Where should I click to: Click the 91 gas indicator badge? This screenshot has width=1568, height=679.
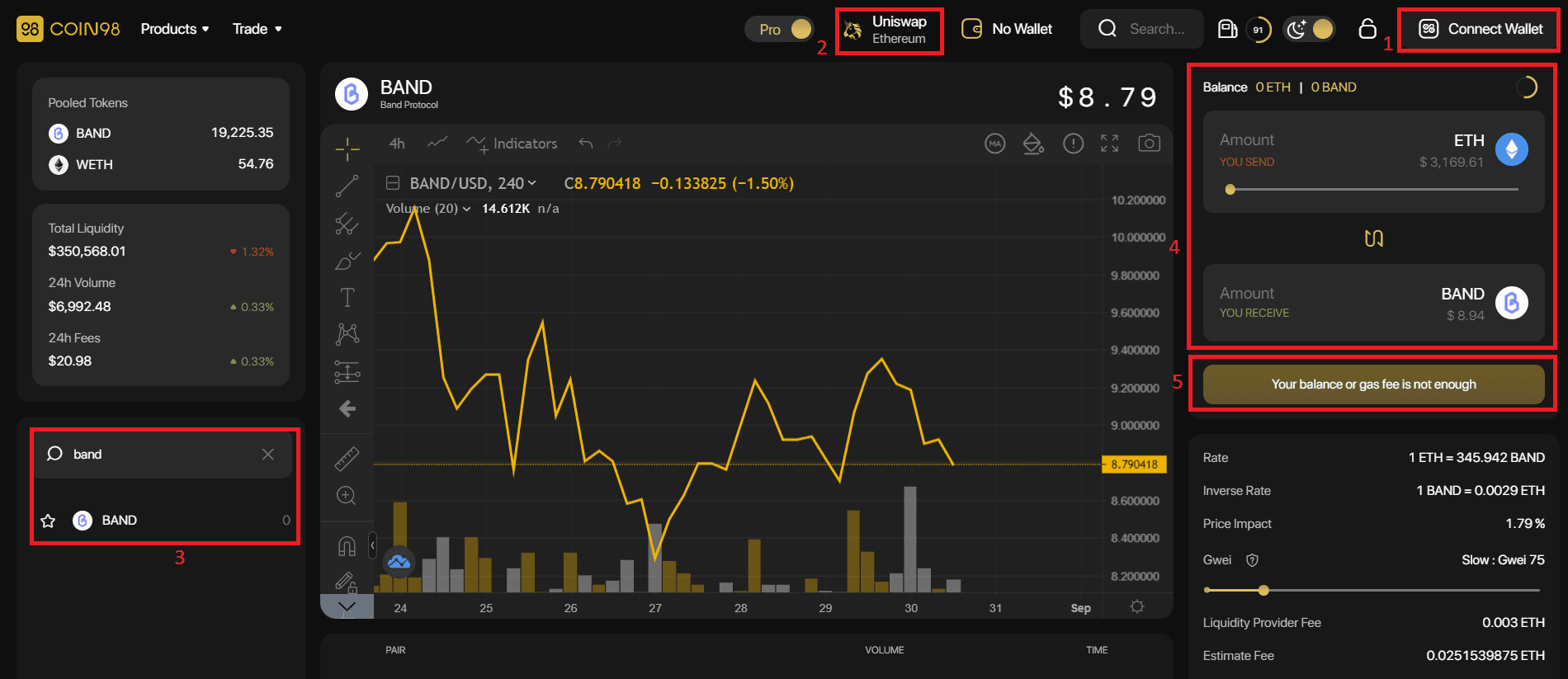tap(1258, 30)
